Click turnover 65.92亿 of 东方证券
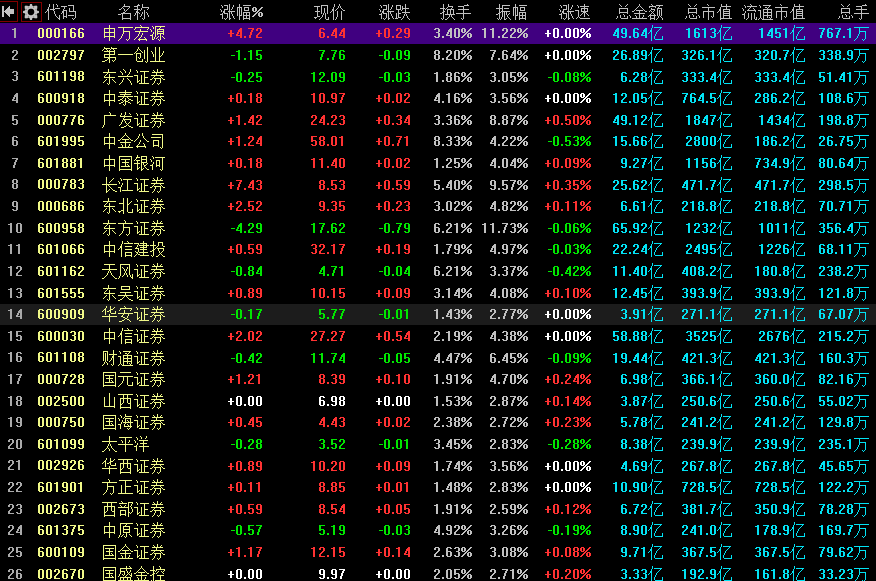 [638, 228]
